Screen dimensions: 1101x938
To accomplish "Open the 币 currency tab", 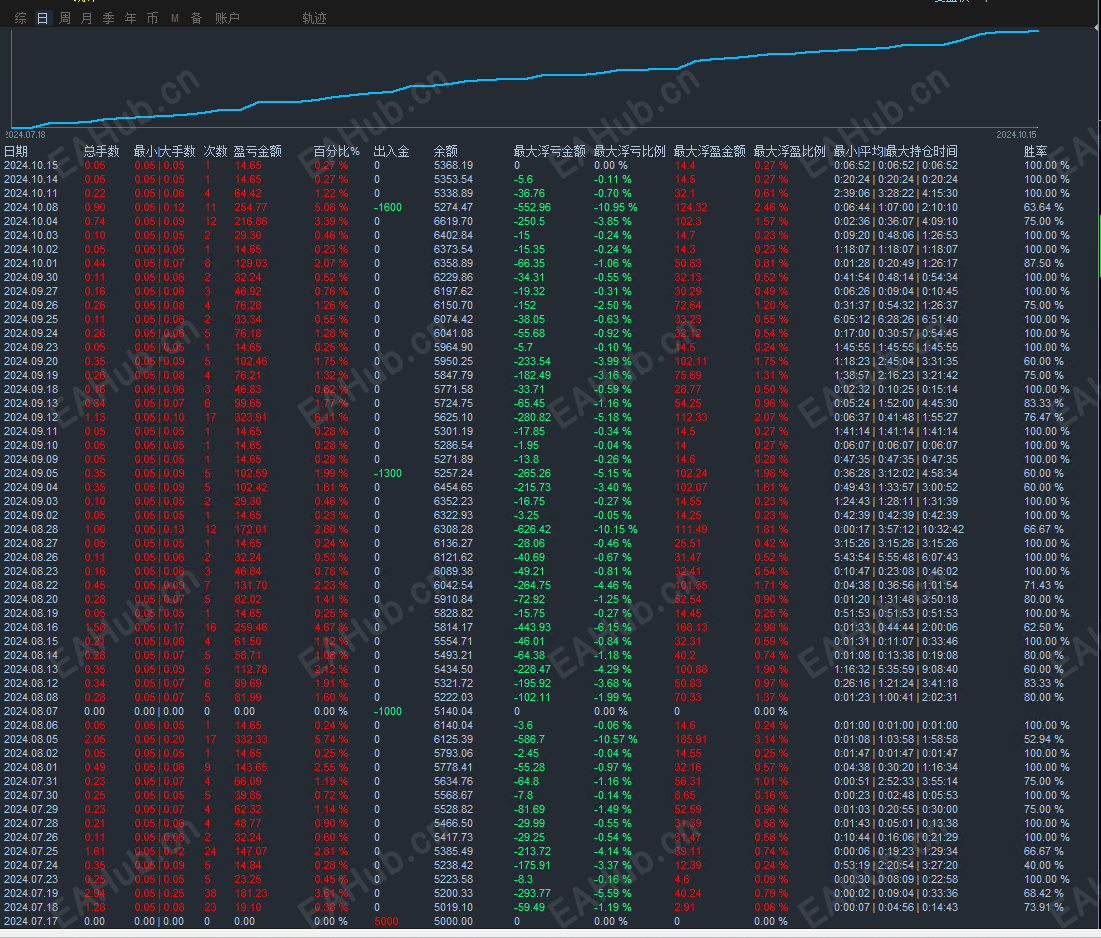I will click(x=152, y=18).
